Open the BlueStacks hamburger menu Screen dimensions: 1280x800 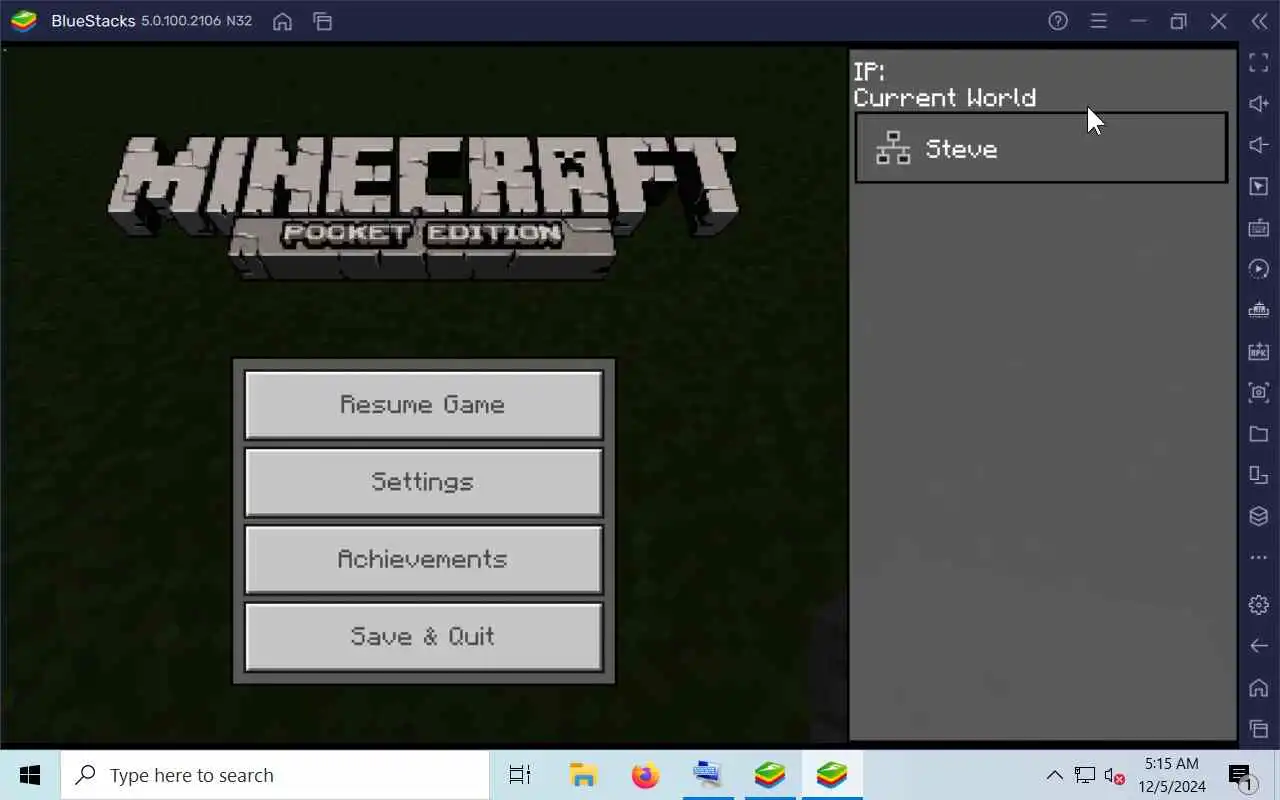1098,21
